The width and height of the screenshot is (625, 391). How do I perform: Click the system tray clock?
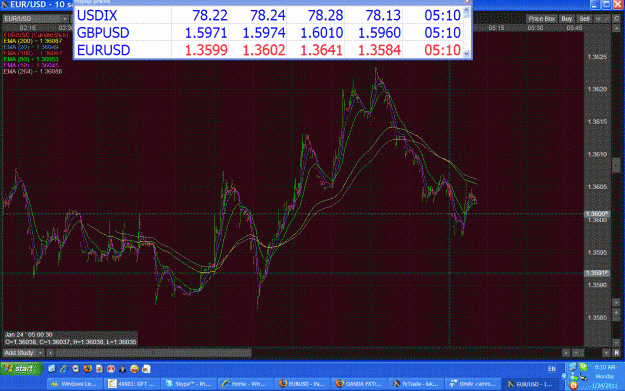click(605, 376)
